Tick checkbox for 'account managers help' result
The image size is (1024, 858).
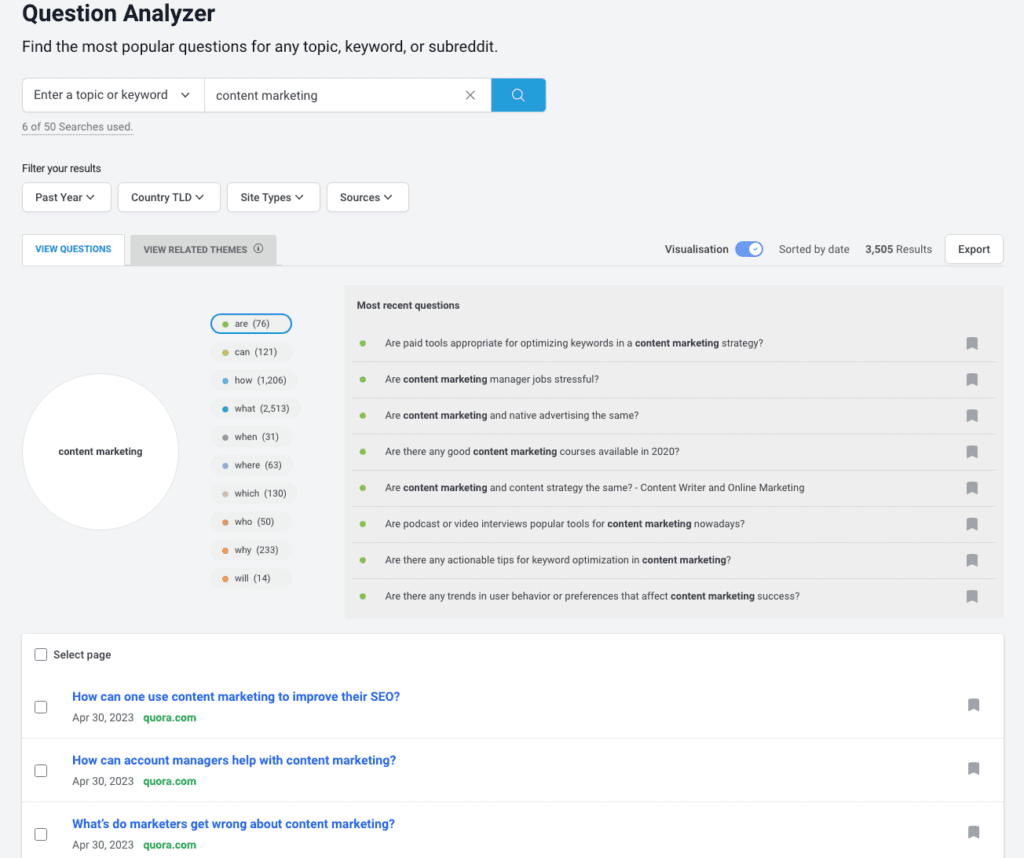tap(40, 771)
